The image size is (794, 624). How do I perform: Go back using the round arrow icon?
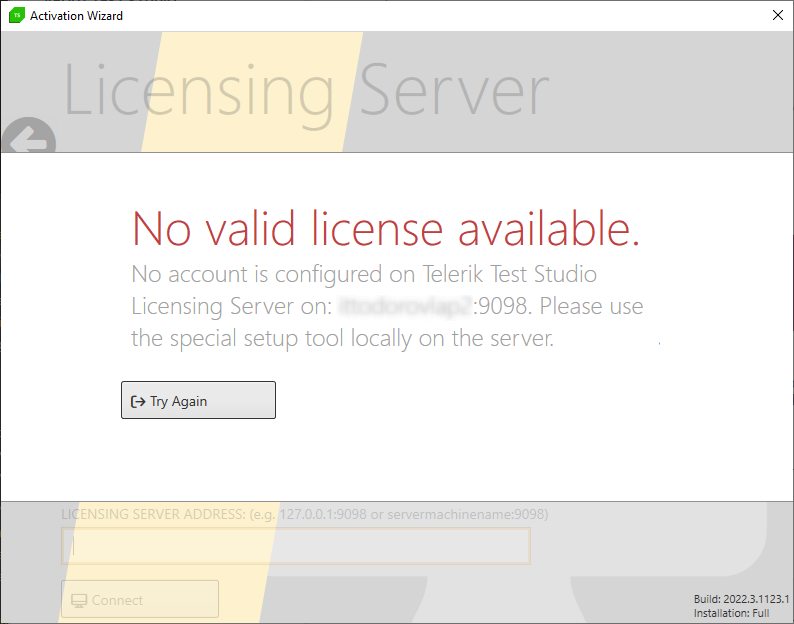click(28, 136)
